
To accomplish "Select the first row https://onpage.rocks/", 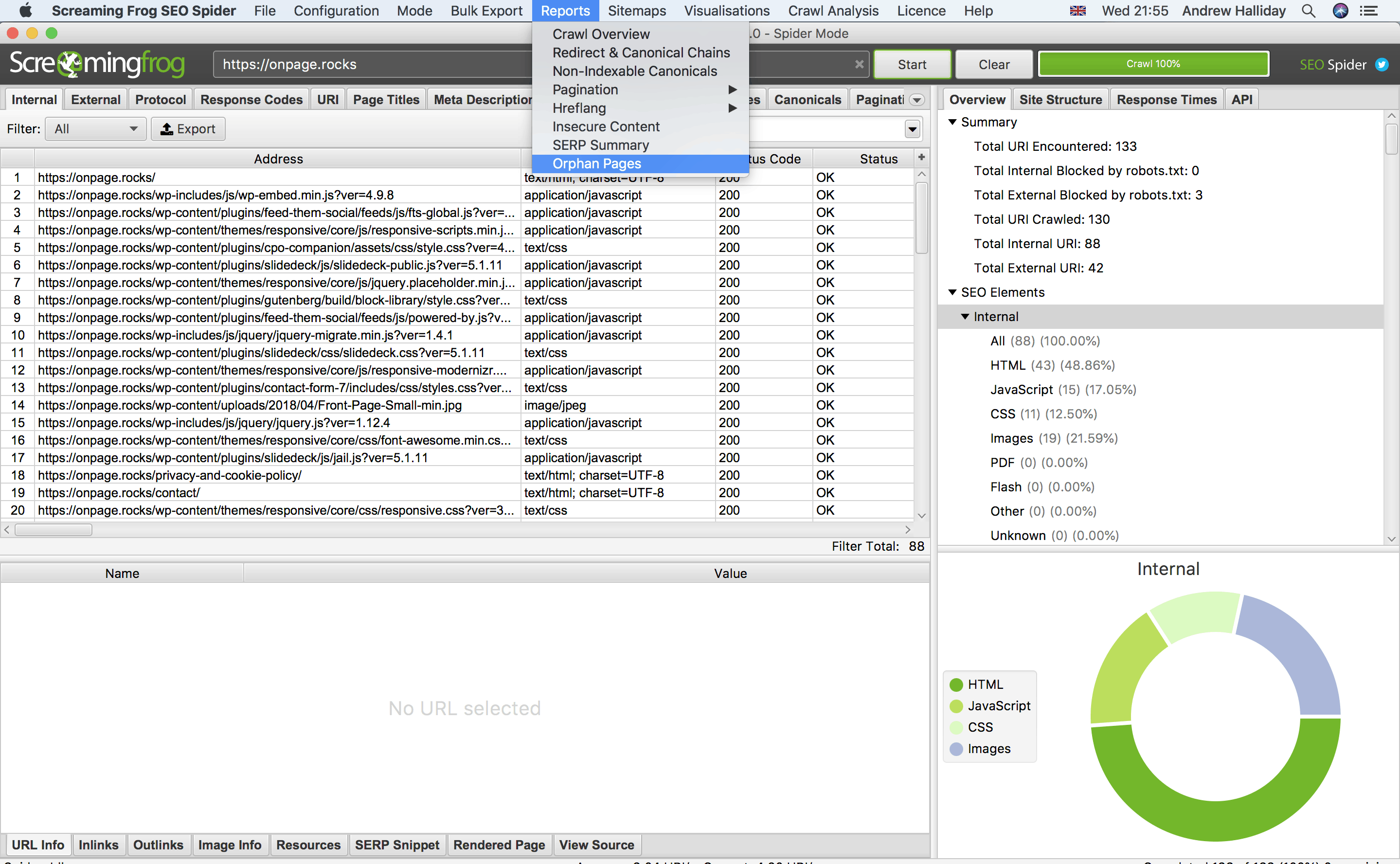I will tap(457, 177).
